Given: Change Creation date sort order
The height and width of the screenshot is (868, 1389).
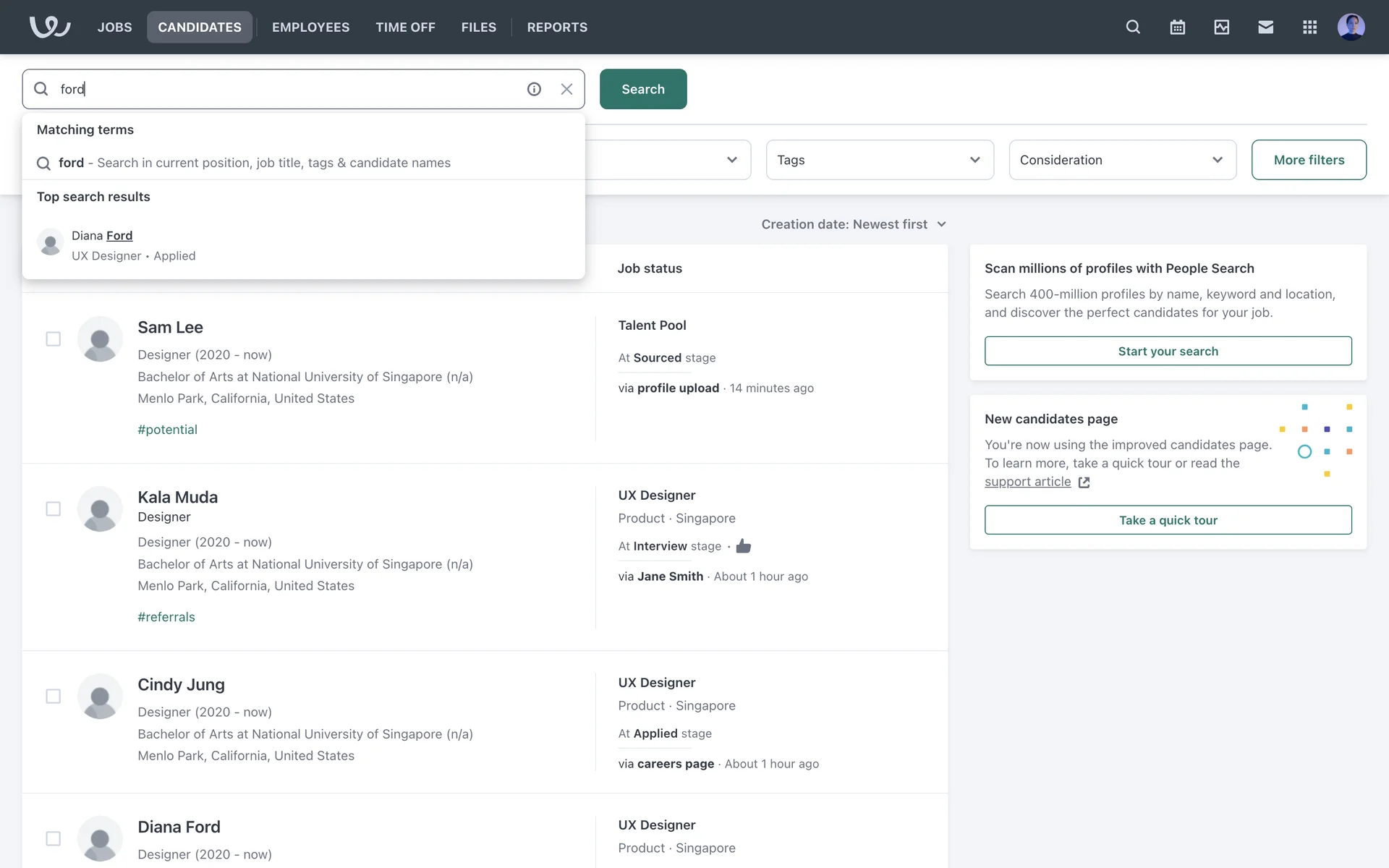Looking at the screenshot, I should (854, 224).
